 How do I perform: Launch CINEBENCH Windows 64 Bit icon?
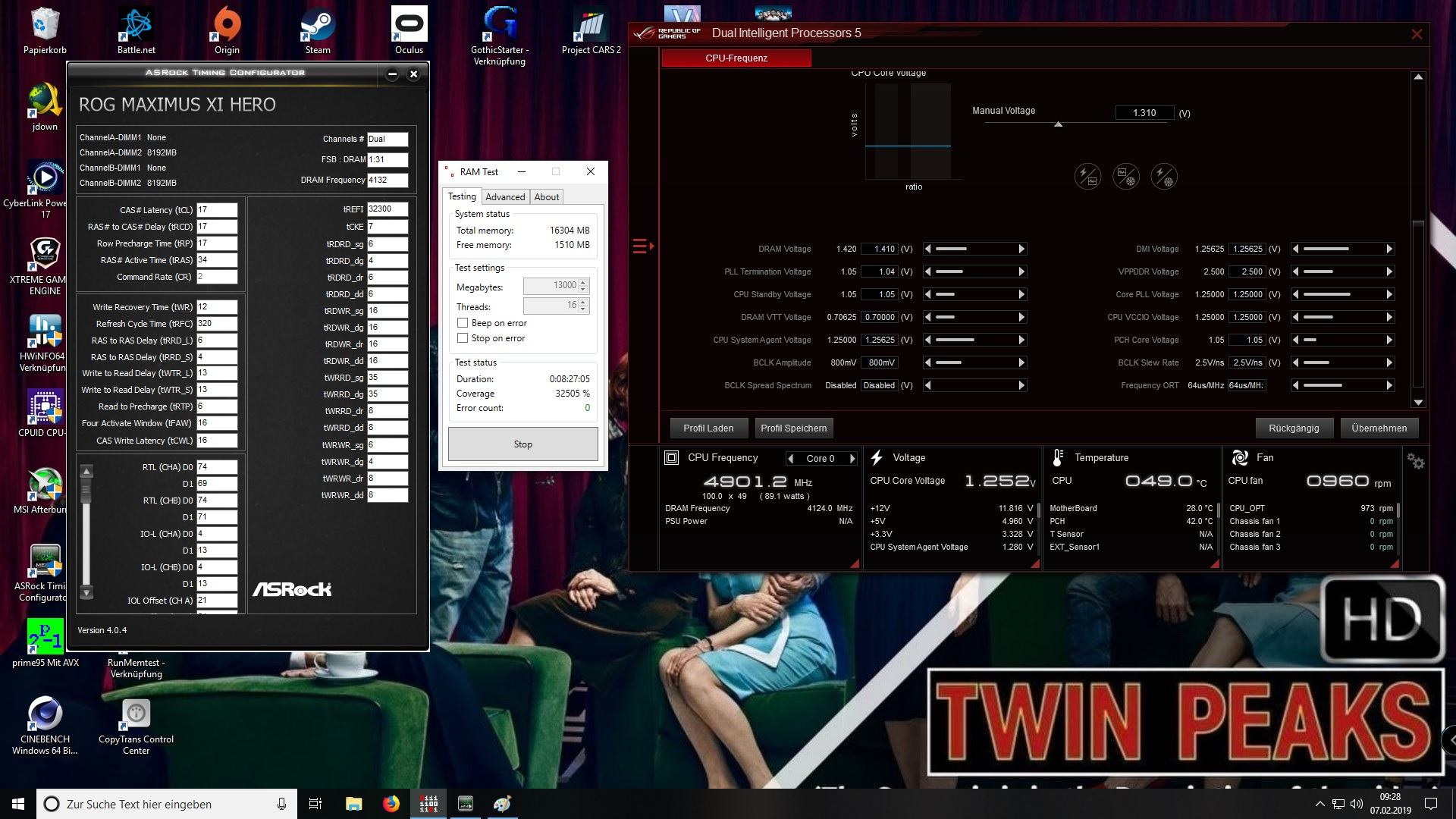coord(45,726)
